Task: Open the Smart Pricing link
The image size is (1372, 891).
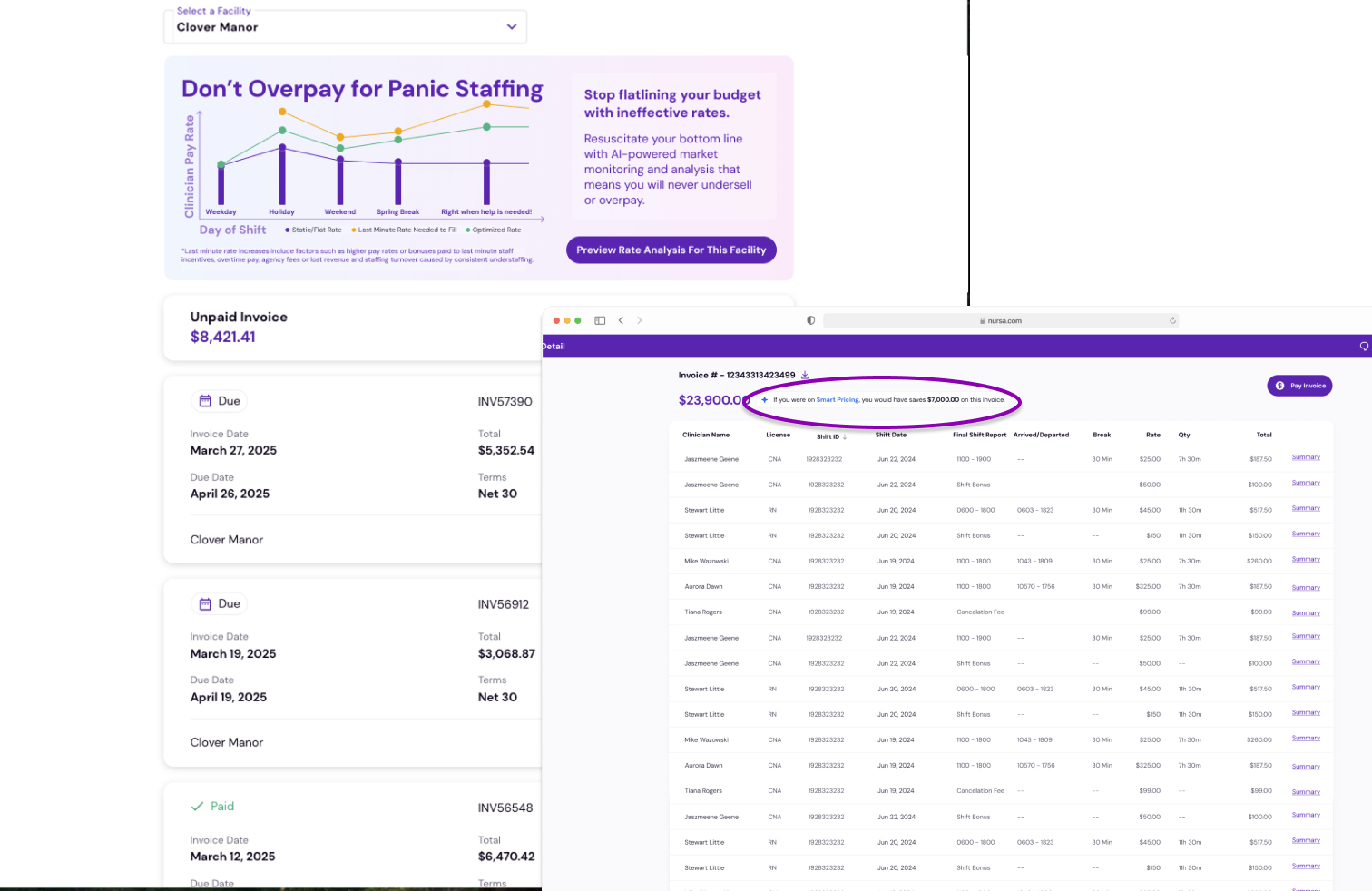Action: 837,400
